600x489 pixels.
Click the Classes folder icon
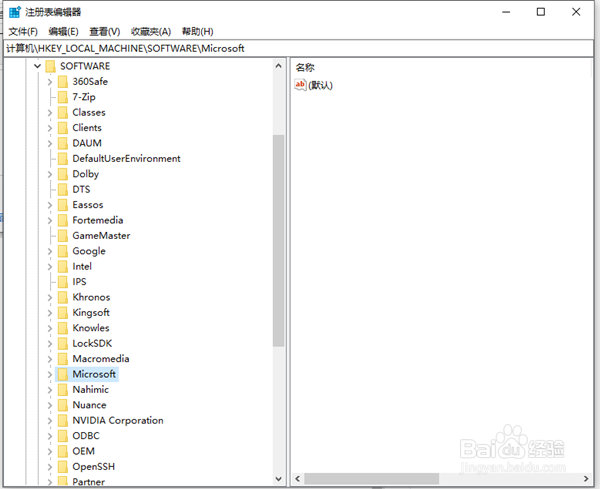(x=63, y=112)
